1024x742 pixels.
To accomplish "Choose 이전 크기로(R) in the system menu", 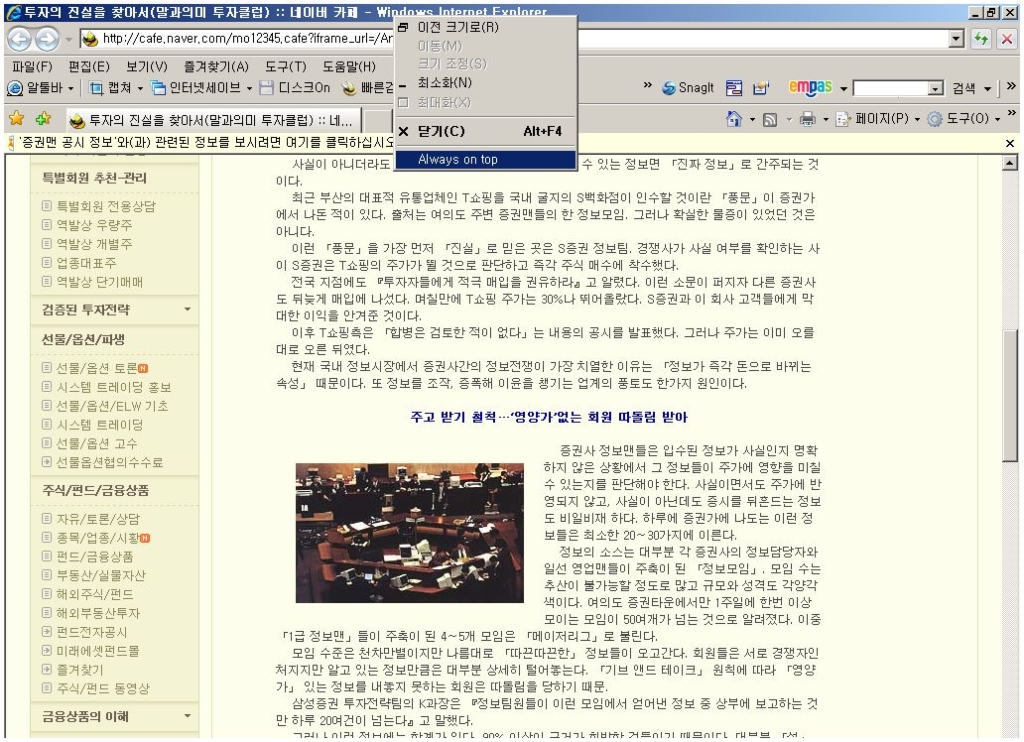I will [x=485, y=27].
